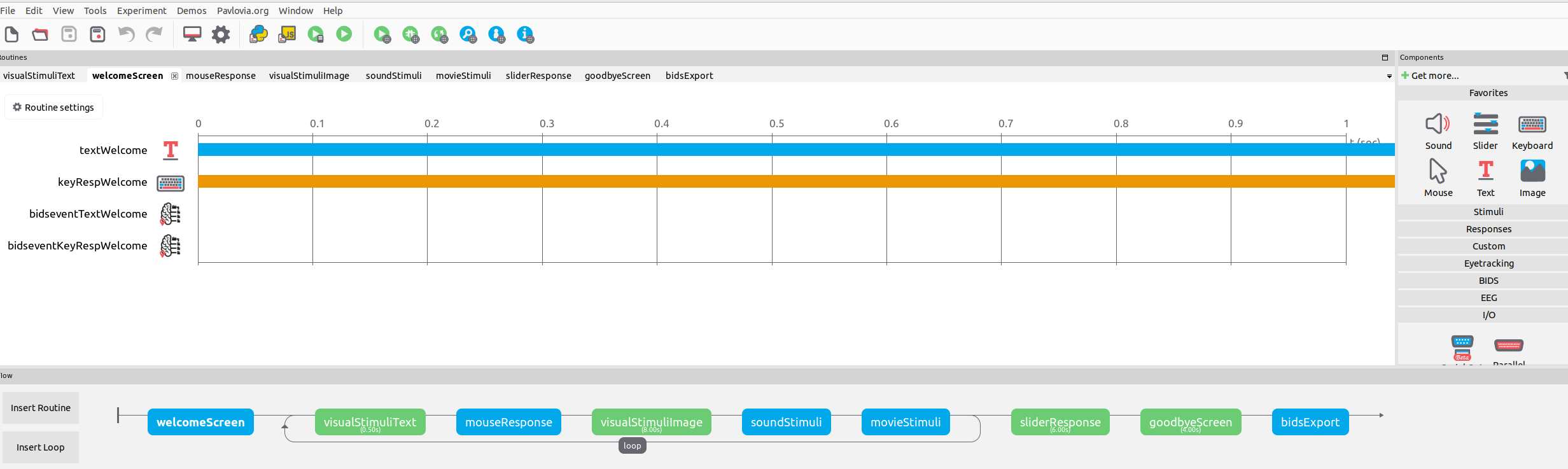Switch to soundStimuli routine tab
This screenshot has width=1568, height=469.
[393, 76]
